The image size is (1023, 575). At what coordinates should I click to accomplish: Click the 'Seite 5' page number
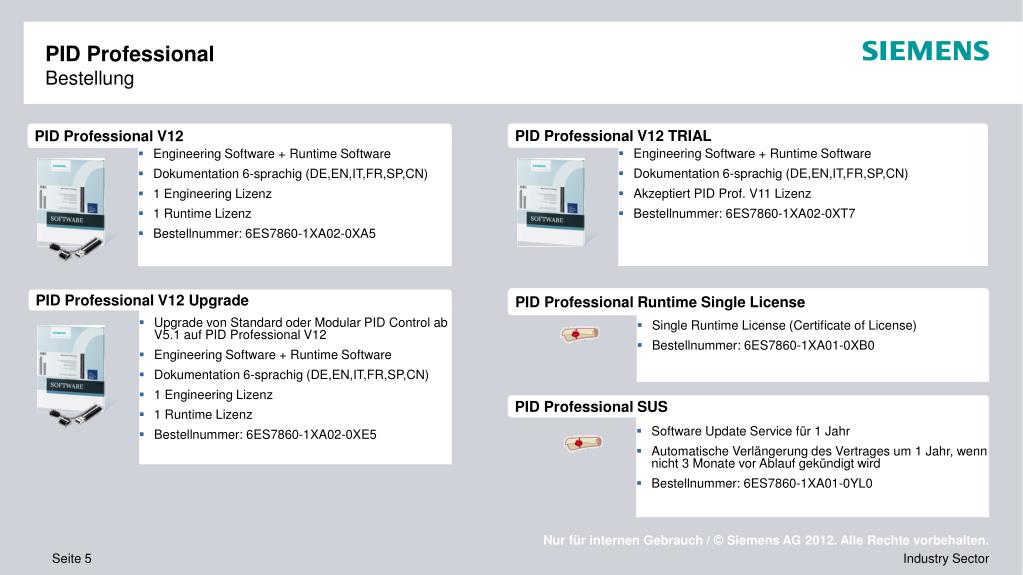point(72,559)
